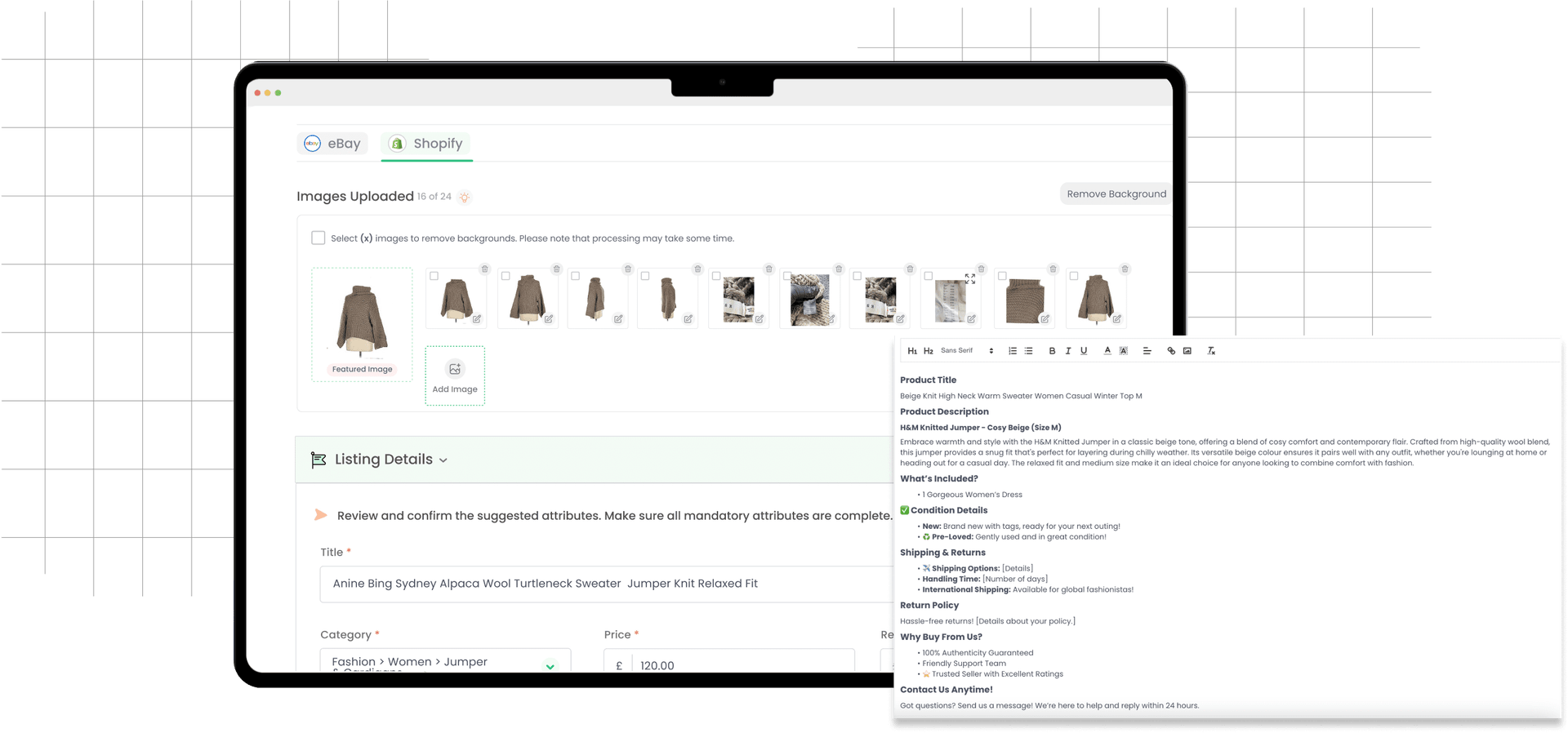
Task: Click the Add Image tile
Action: [x=455, y=375]
